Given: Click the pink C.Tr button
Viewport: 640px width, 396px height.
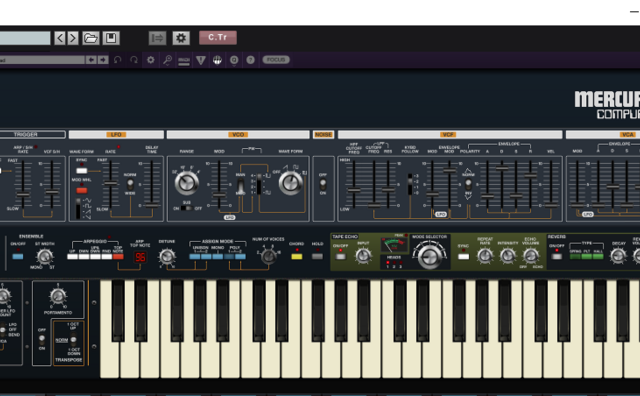Looking at the screenshot, I should click(218, 38).
